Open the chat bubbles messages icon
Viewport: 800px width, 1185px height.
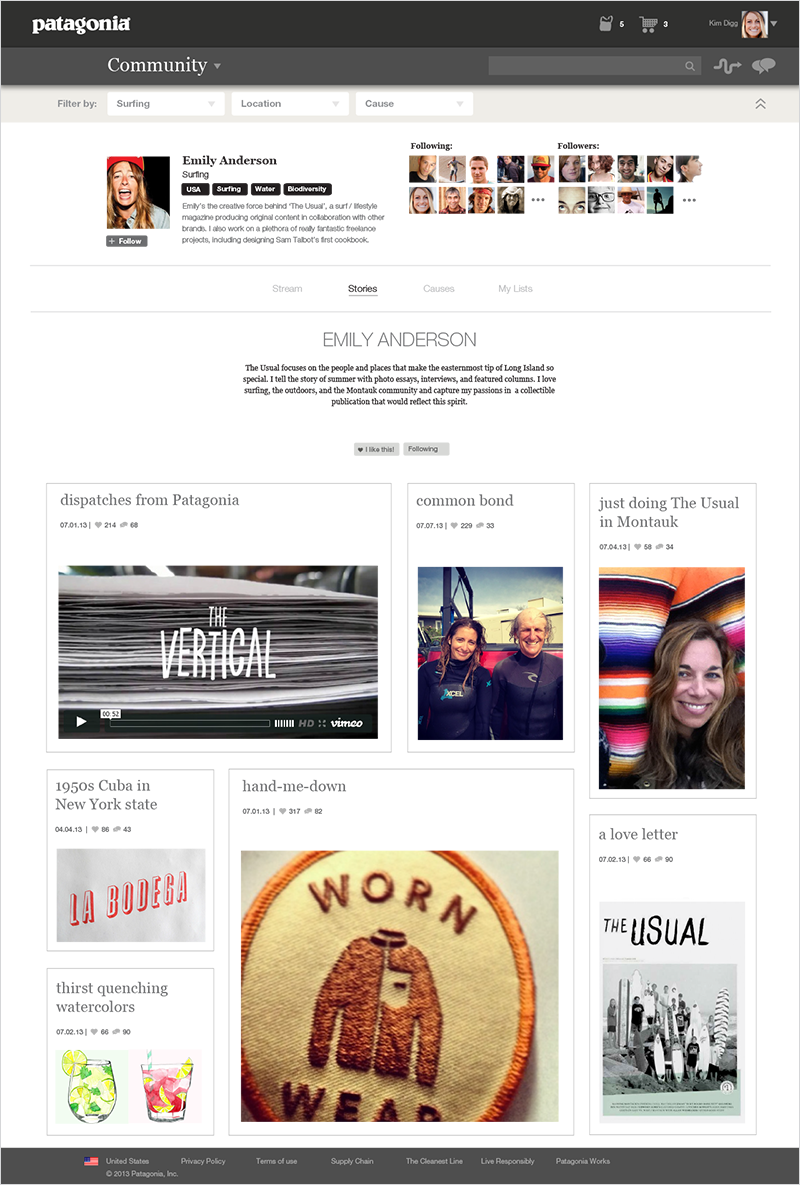[x=764, y=67]
